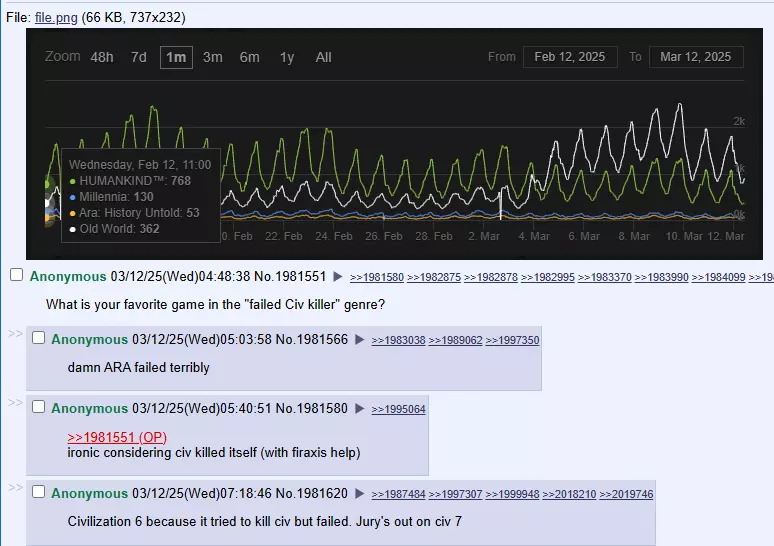Image resolution: width=774 pixels, height=546 pixels.
Task: Click post number No.1981580
Action: (311, 409)
